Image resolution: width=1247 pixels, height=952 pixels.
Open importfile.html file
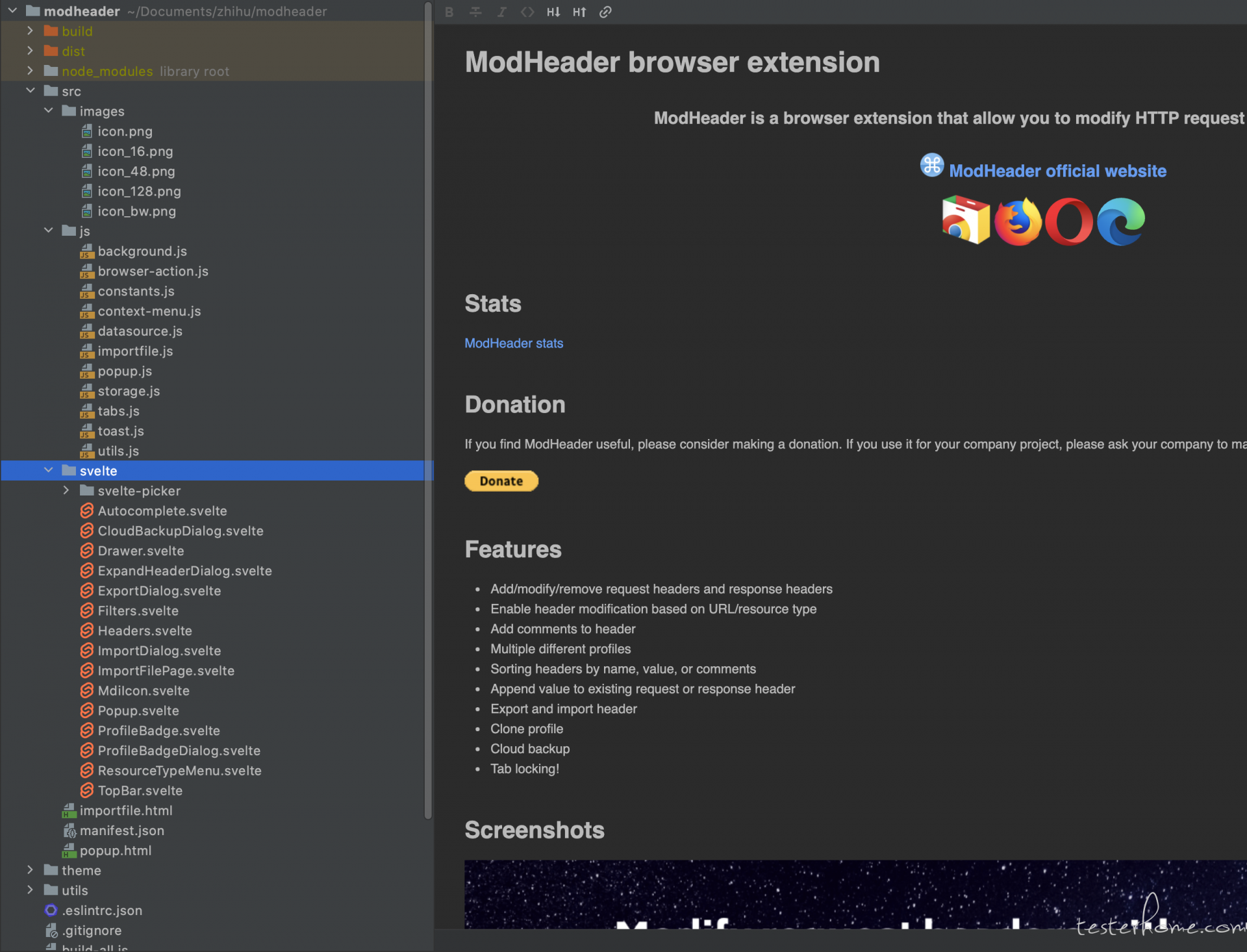118,810
